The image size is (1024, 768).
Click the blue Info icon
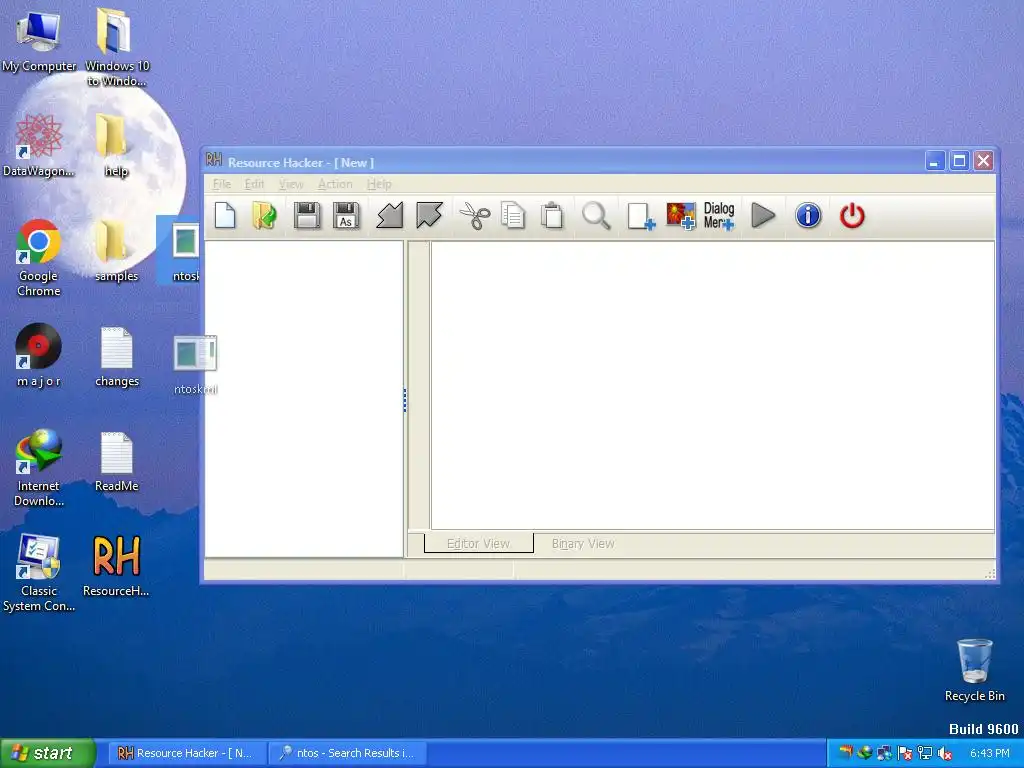808,216
